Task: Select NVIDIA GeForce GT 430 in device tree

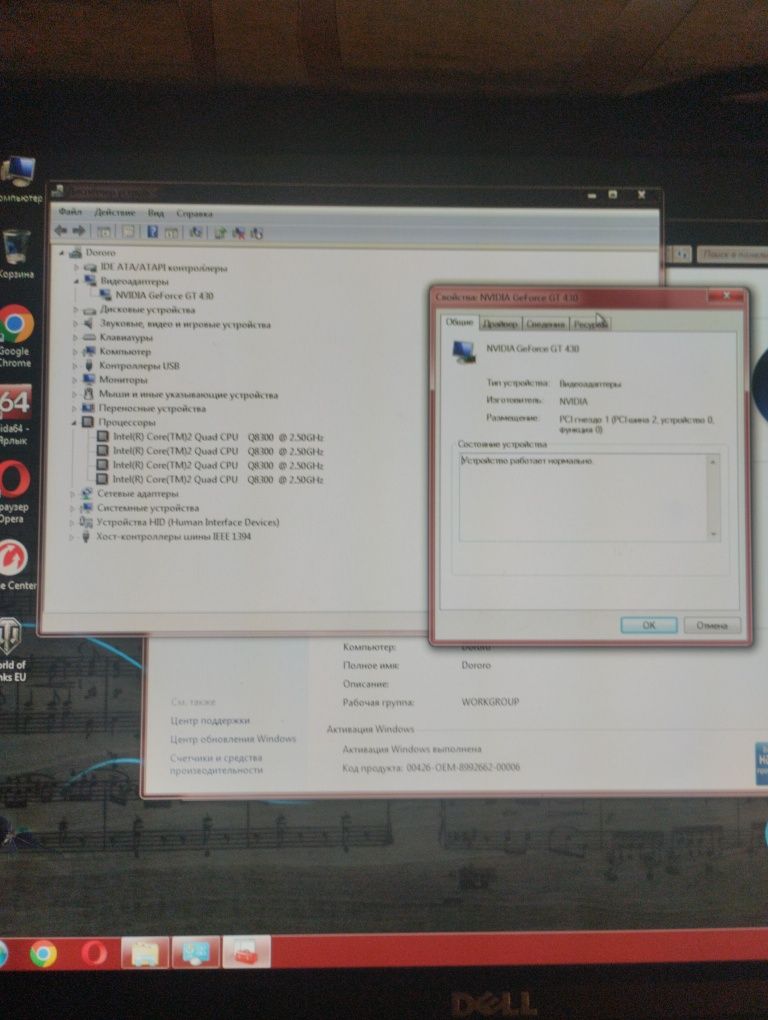Action: (x=164, y=295)
